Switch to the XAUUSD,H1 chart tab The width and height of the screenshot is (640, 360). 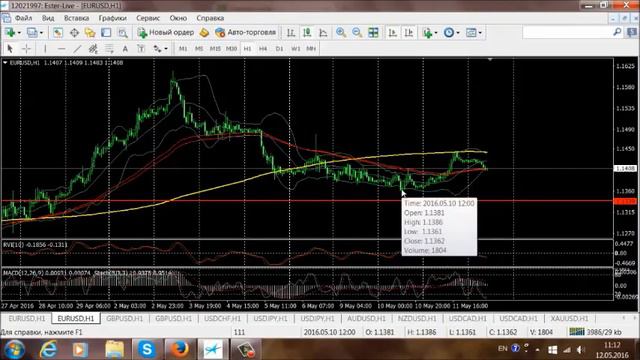pos(569,318)
